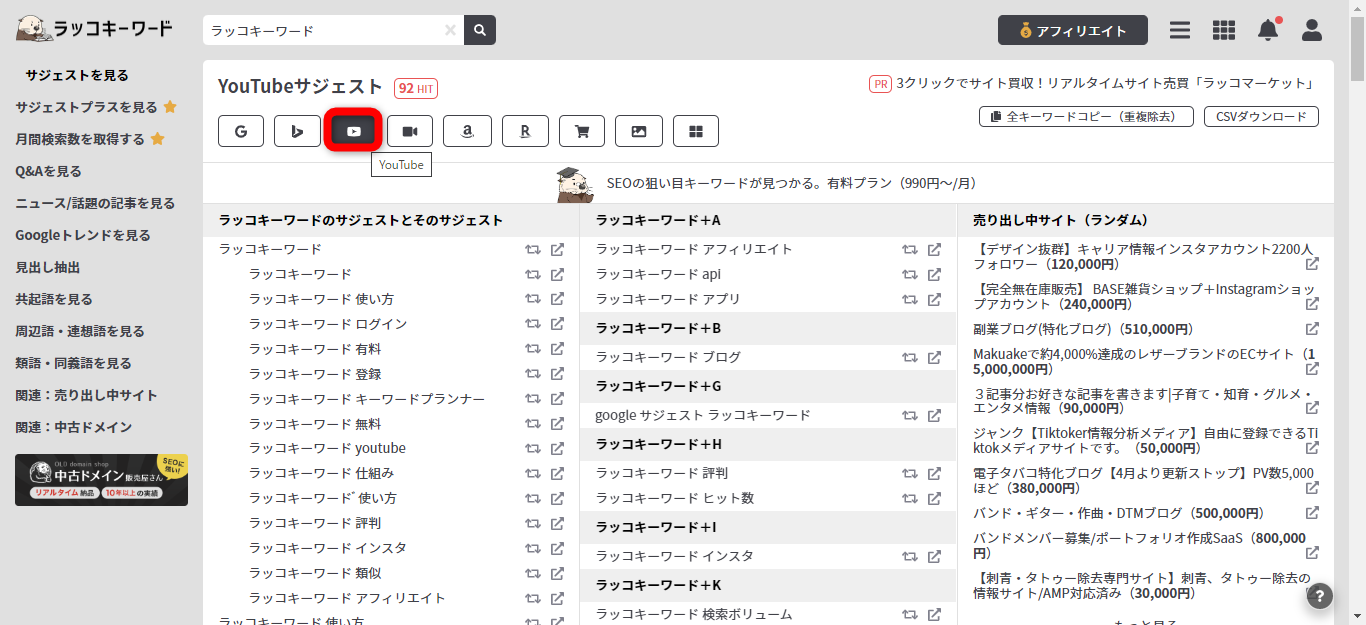This screenshot has height=625, width=1366.
Task: Select 類語・同義語を見る in sidebar
Action: [x=73, y=363]
